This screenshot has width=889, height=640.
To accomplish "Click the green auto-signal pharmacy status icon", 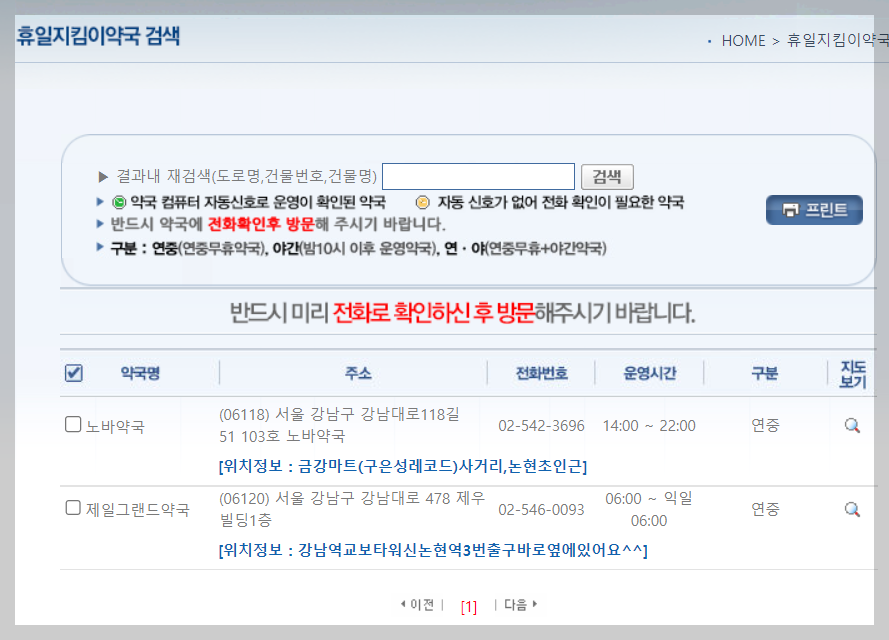I will click(x=119, y=202).
